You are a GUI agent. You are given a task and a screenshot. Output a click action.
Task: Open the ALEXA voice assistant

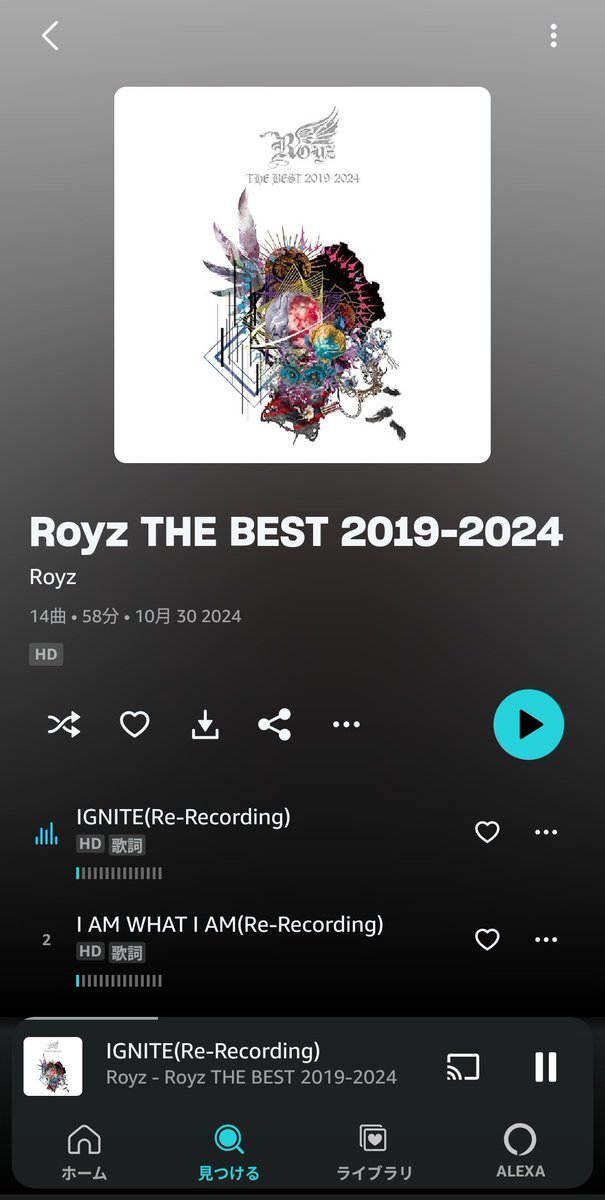click(x=520, y=1150)
